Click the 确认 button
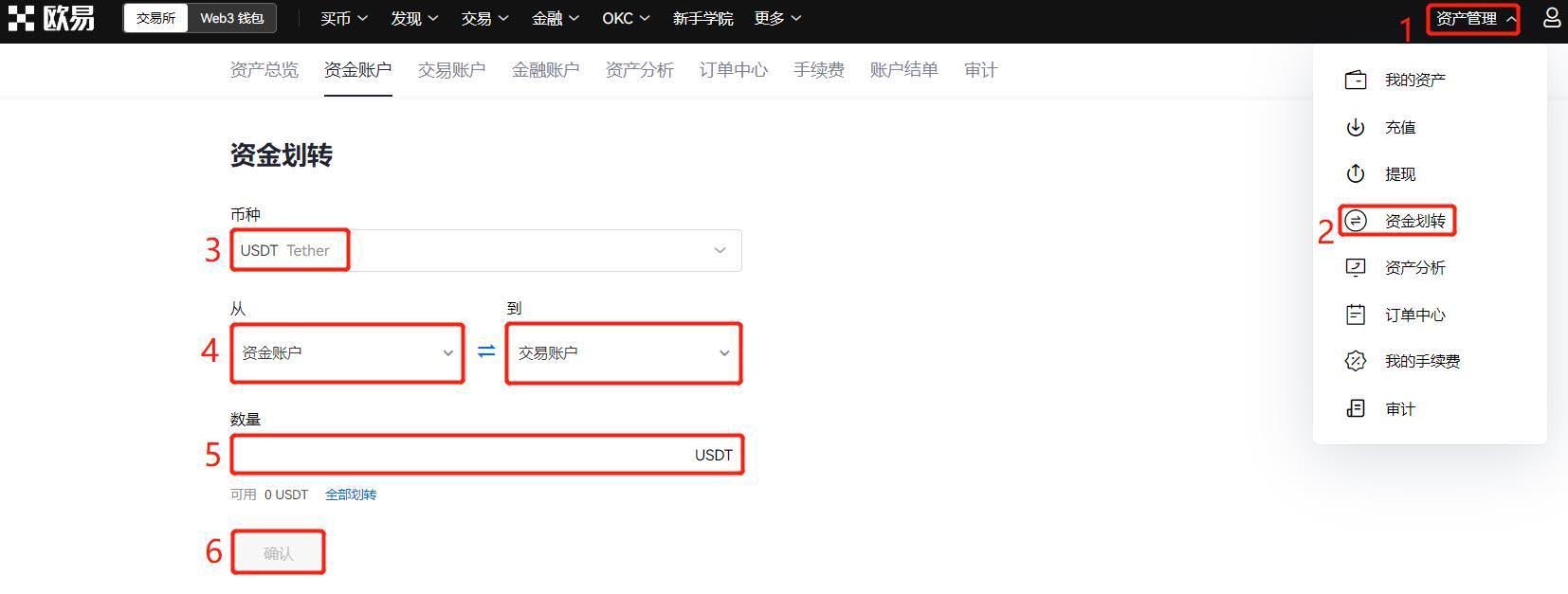Viewport: 1568px width, 594px height. (x=279, y=553)
